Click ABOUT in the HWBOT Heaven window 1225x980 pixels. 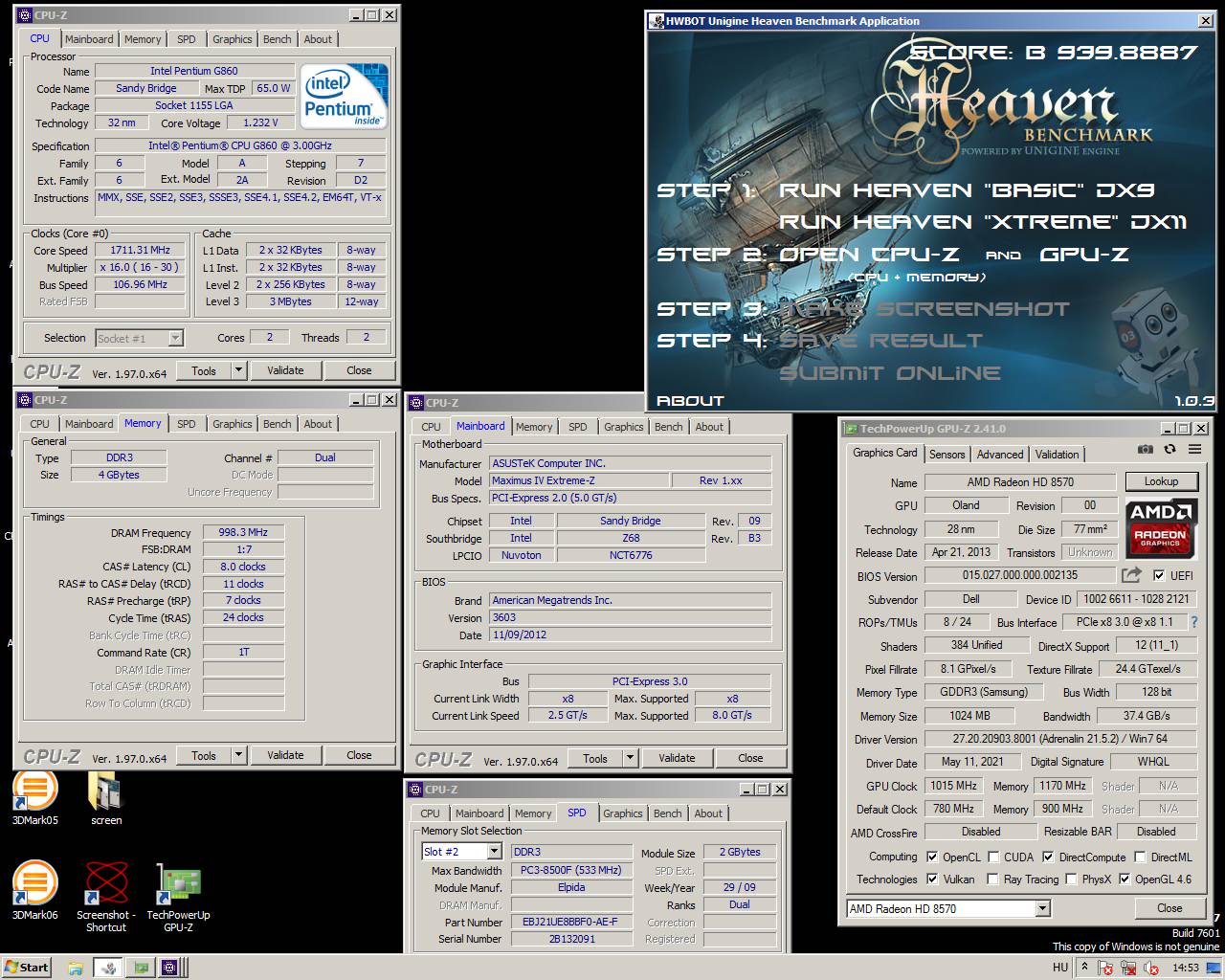coord(690,401)
